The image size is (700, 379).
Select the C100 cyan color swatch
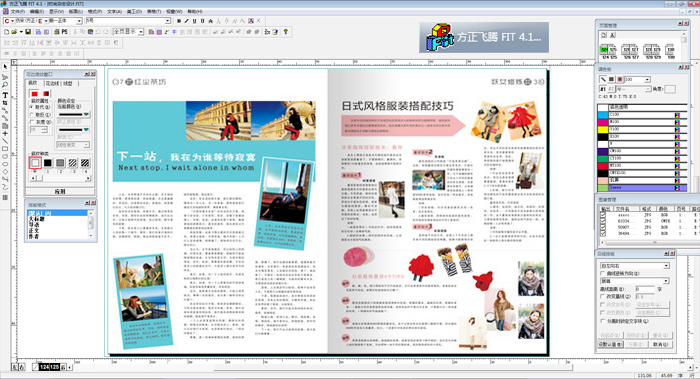(638, 115)
